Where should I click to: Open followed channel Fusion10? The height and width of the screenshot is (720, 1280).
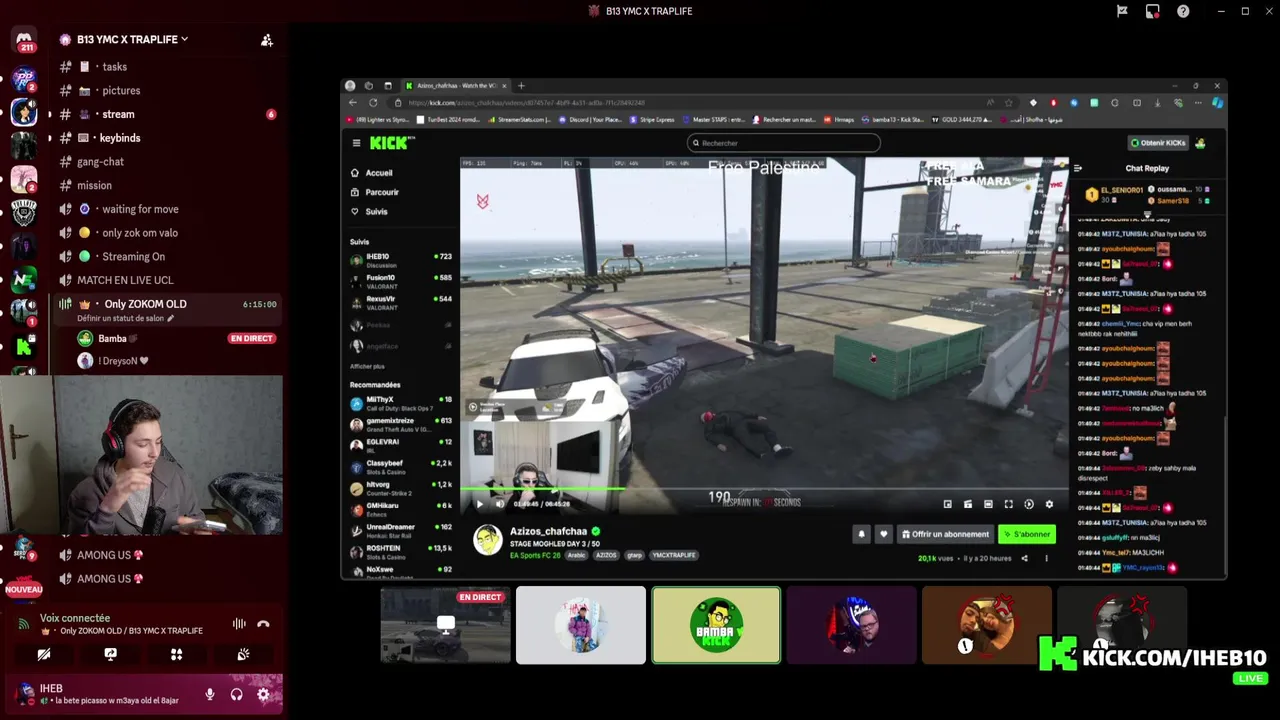(401, 280)
